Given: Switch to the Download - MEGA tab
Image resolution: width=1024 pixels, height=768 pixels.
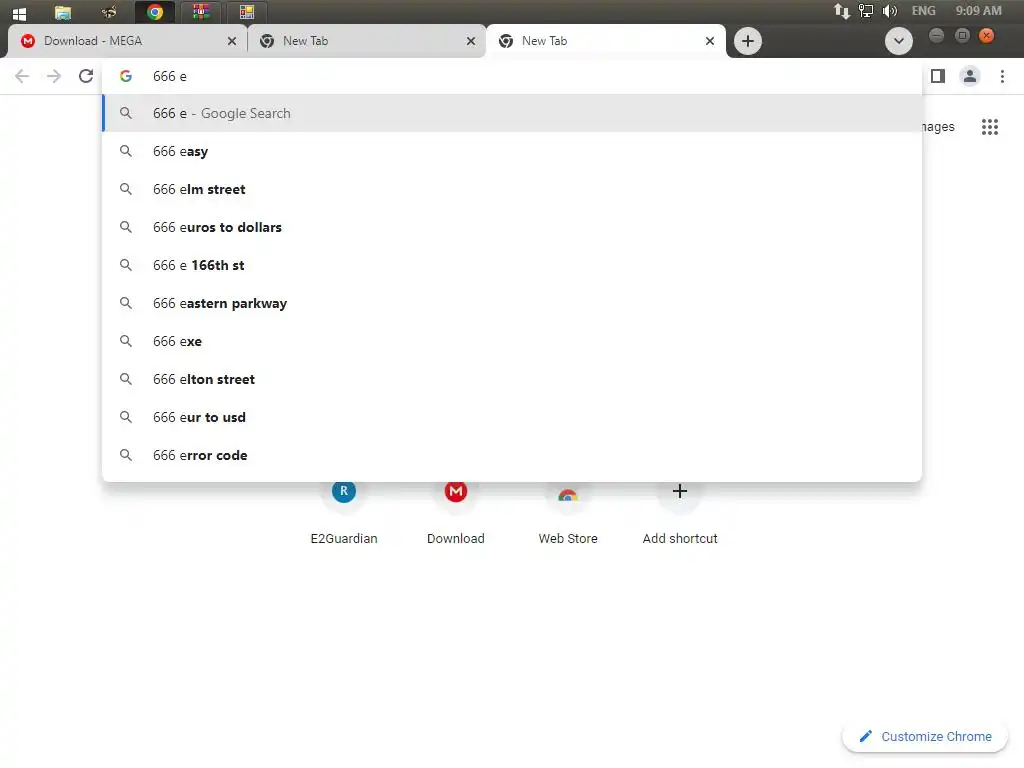Looking at the screenshot, I should pyautogui.click(x=128, y=41).
